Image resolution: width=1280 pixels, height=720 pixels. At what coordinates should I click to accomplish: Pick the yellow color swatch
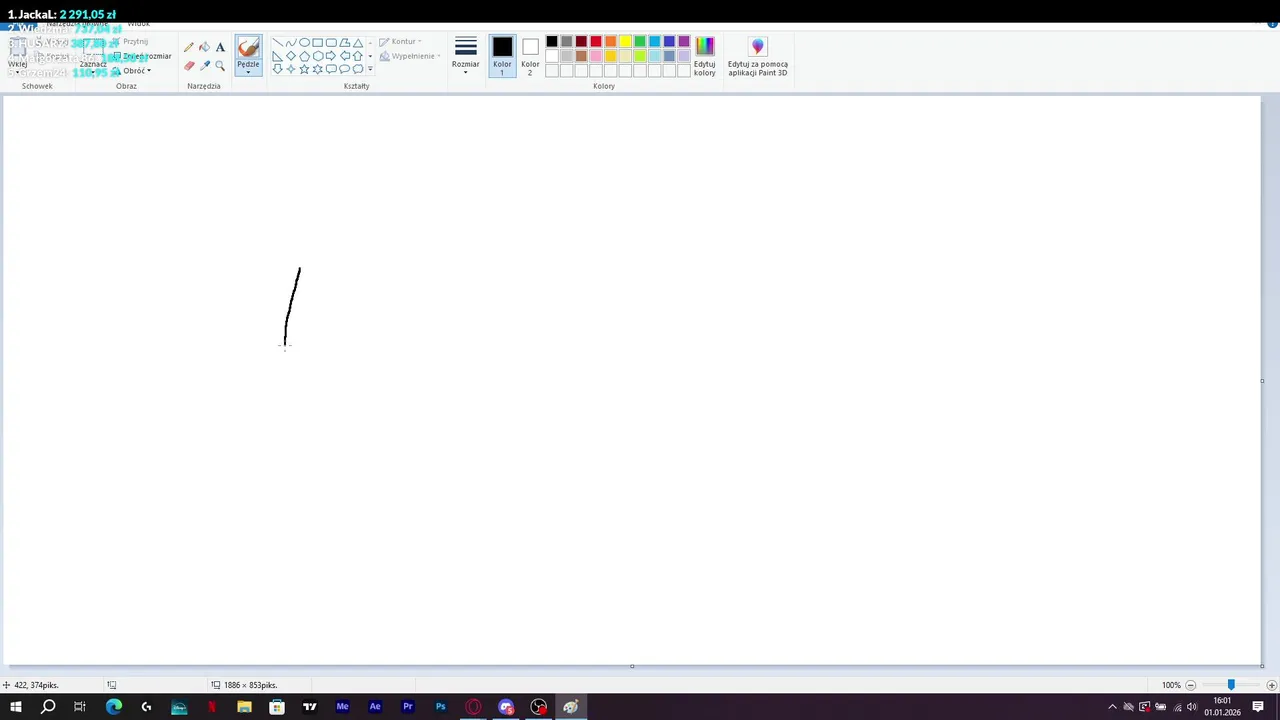coord(625,42)
